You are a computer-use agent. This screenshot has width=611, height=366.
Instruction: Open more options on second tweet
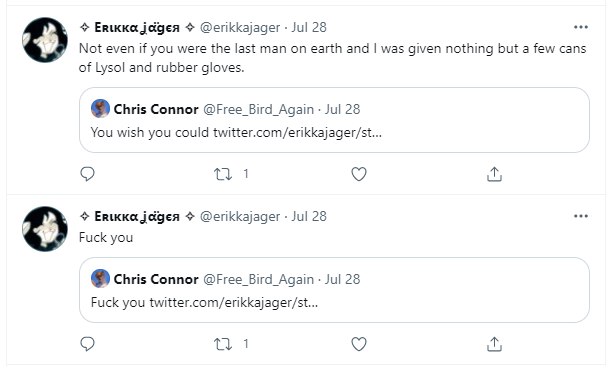tap(581, 216)
